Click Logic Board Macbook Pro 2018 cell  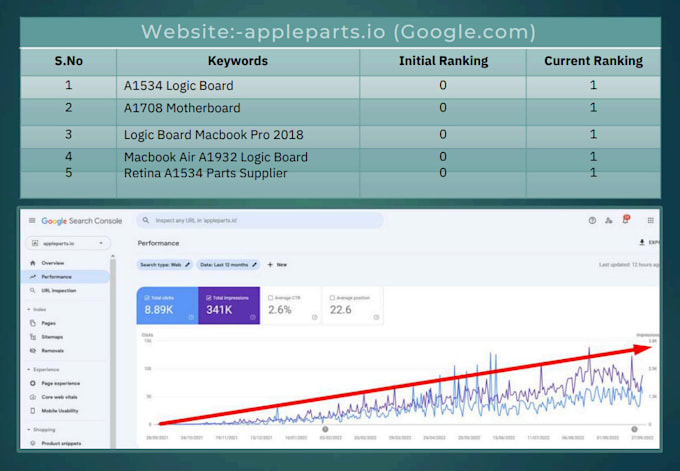coord(238,135)
